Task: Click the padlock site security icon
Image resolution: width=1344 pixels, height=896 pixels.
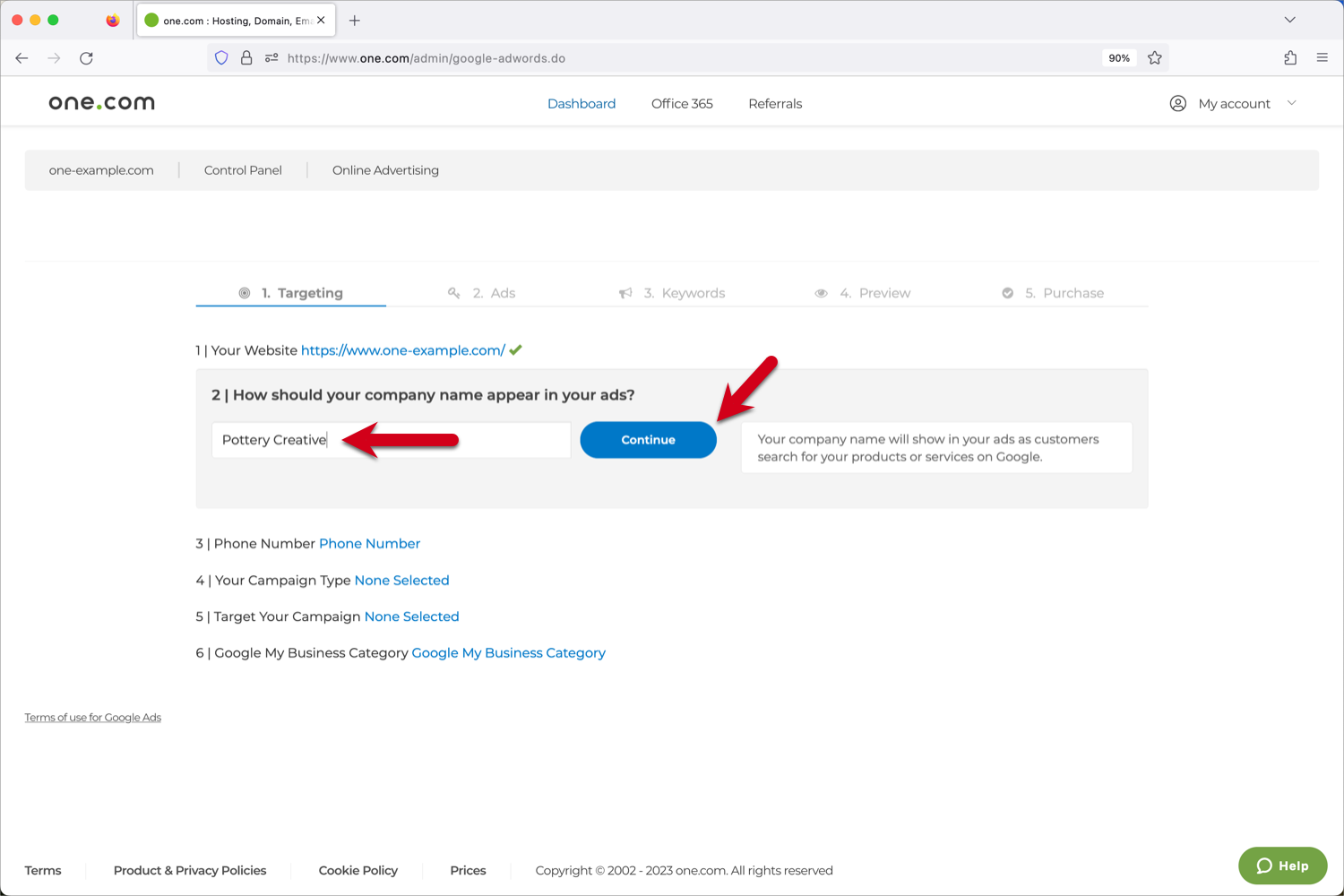Action: [x=246, y=57]
